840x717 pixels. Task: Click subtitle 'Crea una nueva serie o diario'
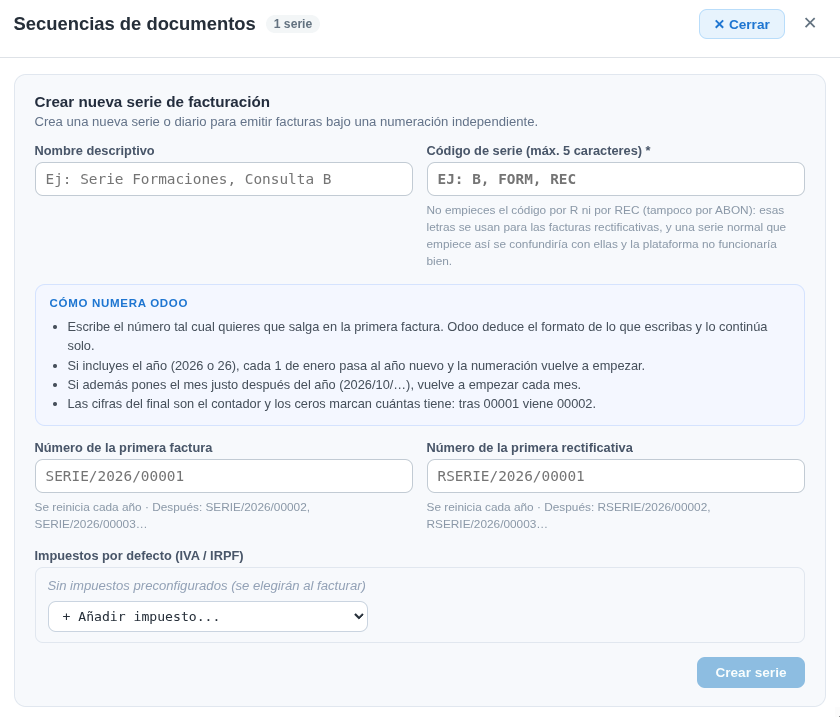tap(286, 122)
